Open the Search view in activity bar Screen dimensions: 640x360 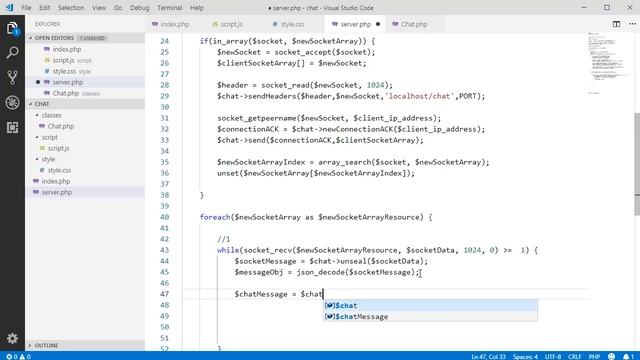[x=12, y=53]
